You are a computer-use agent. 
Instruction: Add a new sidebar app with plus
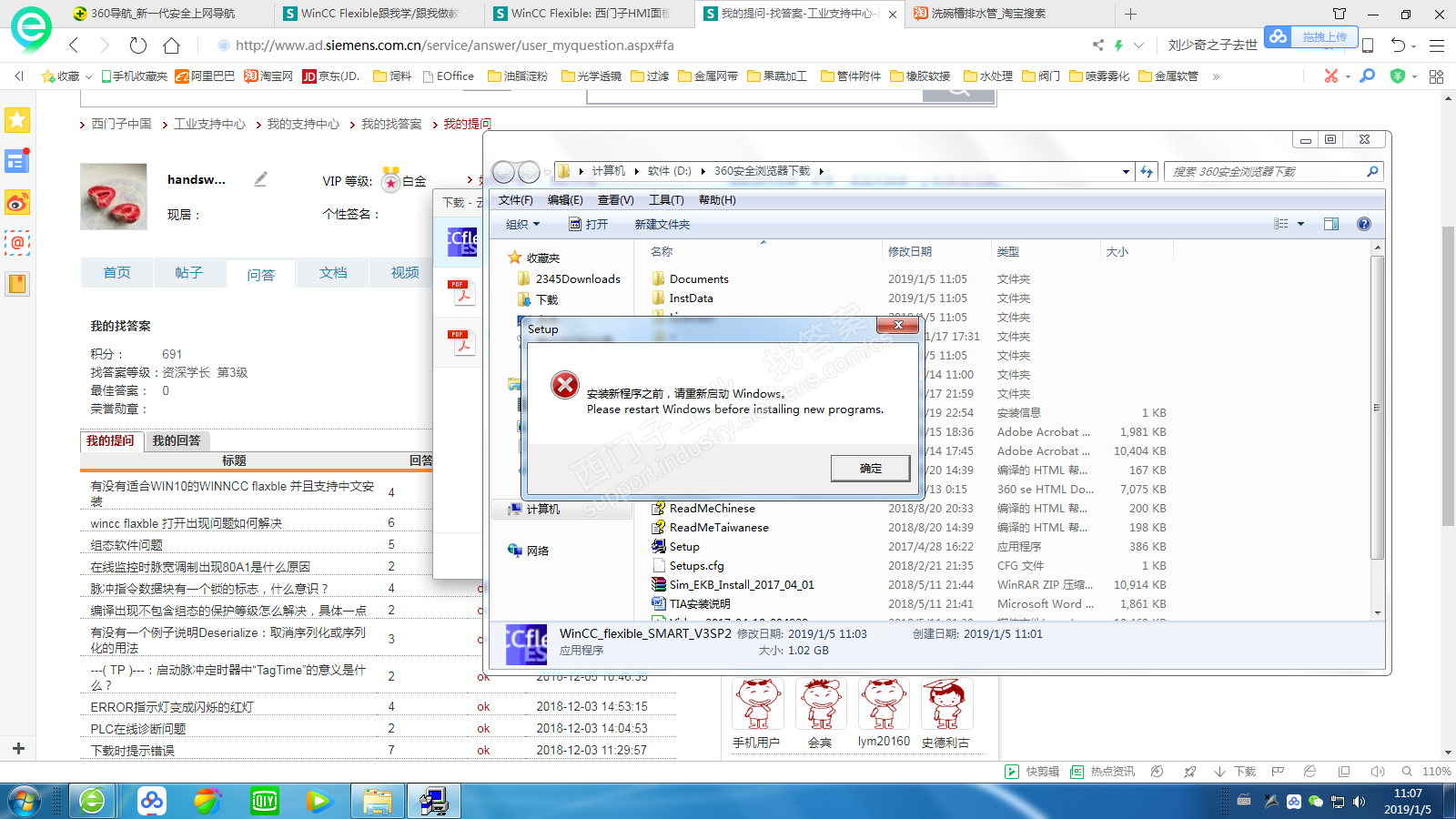[x=18, y=748]
